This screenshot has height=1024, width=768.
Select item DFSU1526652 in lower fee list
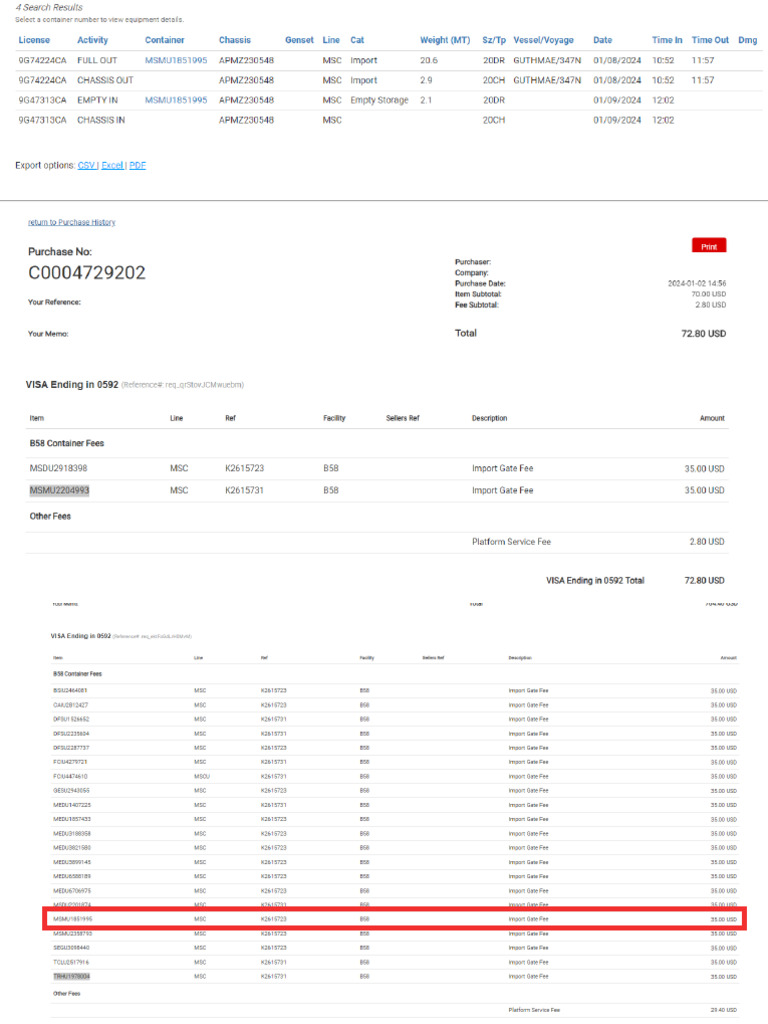click(x=71, y=719)
